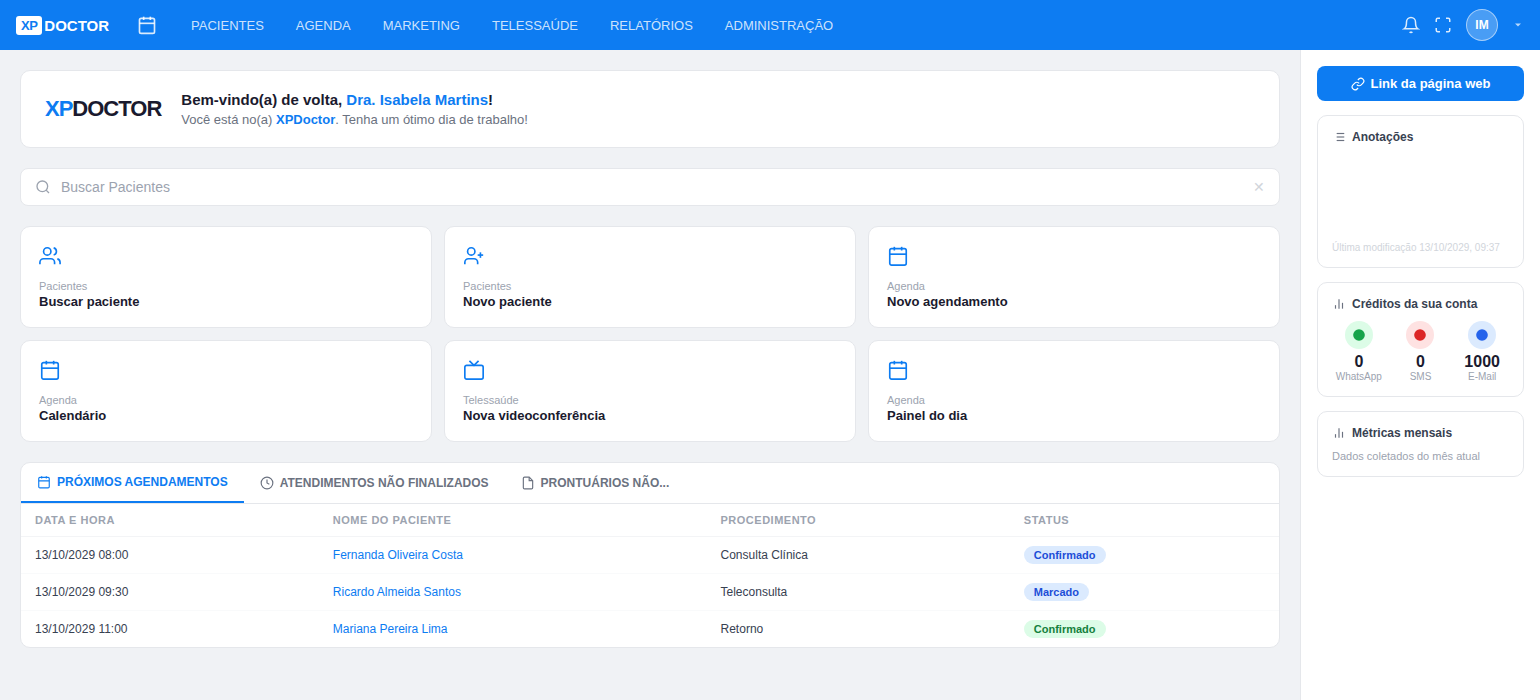Click the red SMS credits icon
This screenshot has width=1540, height=700.
(1420, 335)
